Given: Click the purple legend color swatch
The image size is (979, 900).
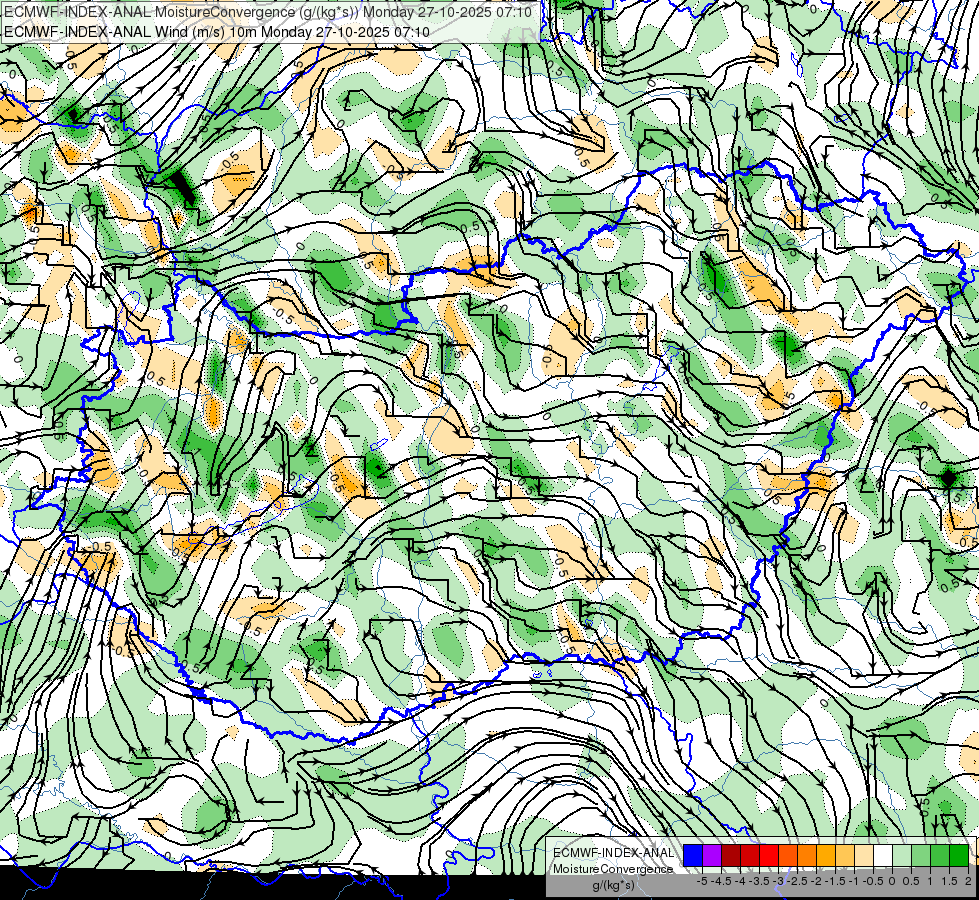Looking at the screenshot, I should pyautogui.click(x=712, y=856).
